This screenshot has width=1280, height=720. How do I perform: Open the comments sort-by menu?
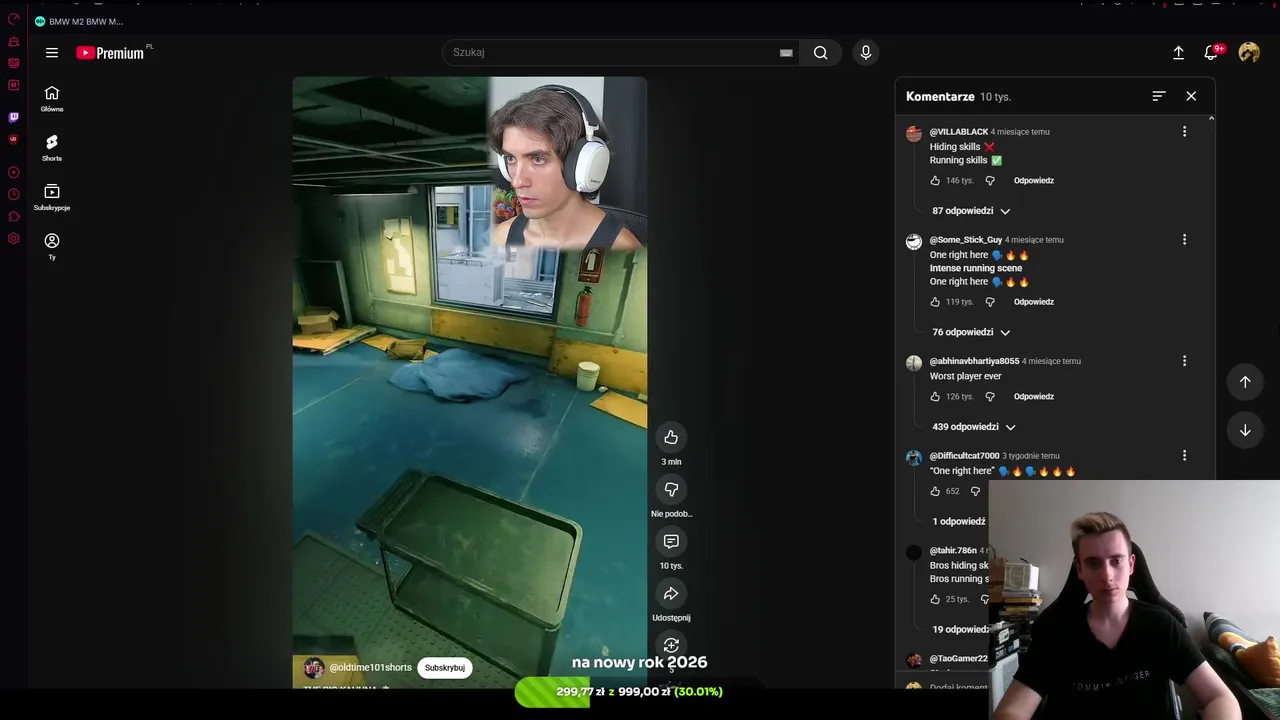point(1159,96)
